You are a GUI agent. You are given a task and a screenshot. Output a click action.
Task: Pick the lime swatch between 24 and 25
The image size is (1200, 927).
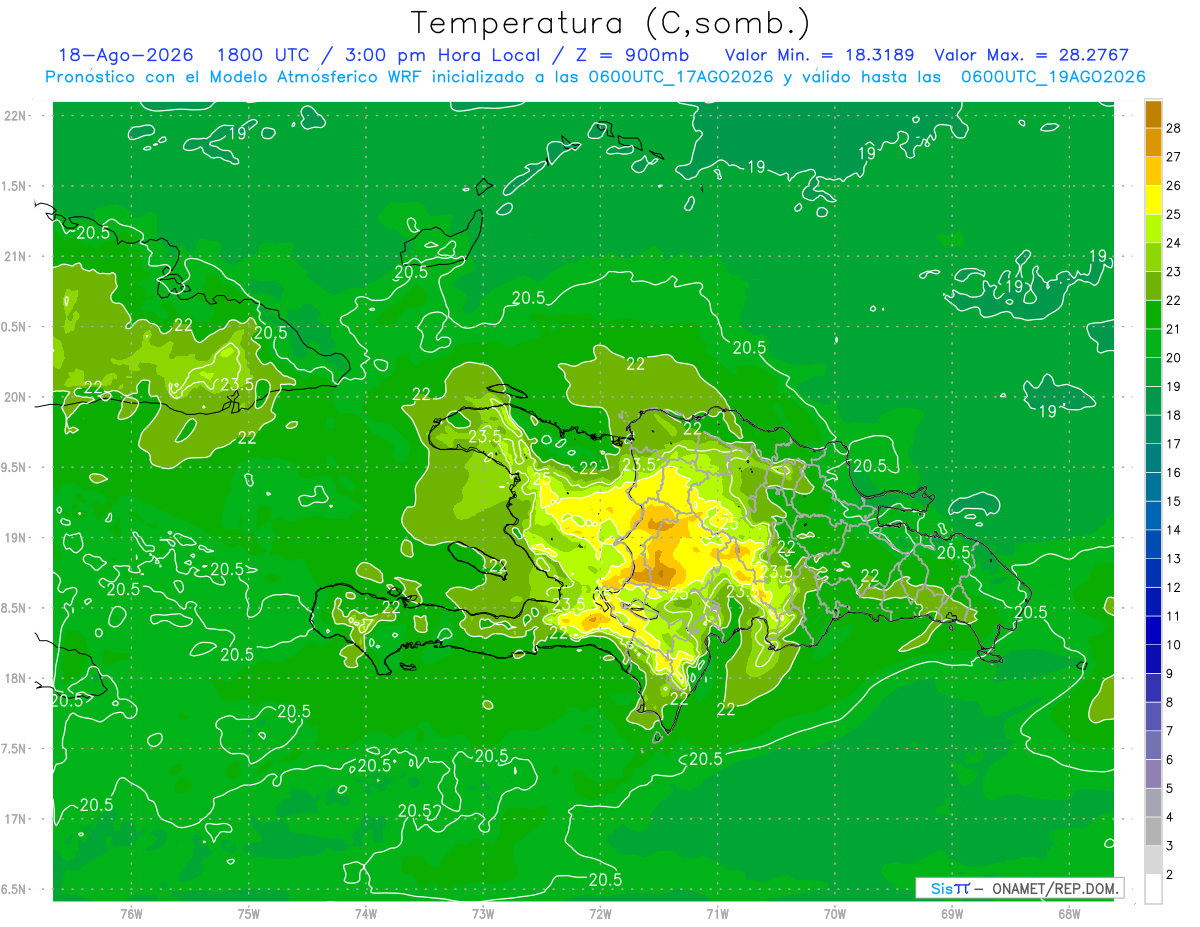coord(1153,228)
